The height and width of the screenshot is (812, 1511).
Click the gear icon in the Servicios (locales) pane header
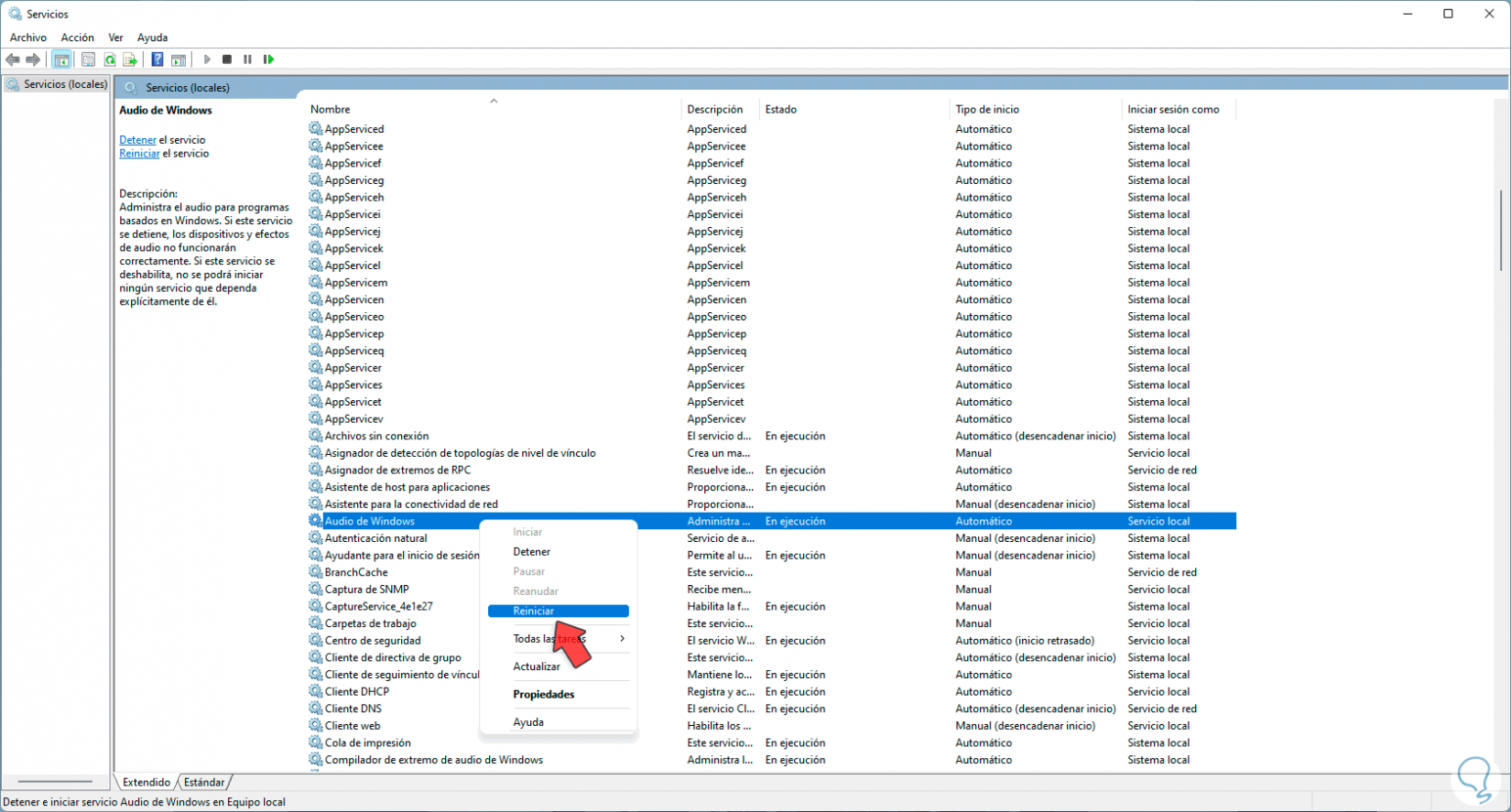(x=131, y=88)
